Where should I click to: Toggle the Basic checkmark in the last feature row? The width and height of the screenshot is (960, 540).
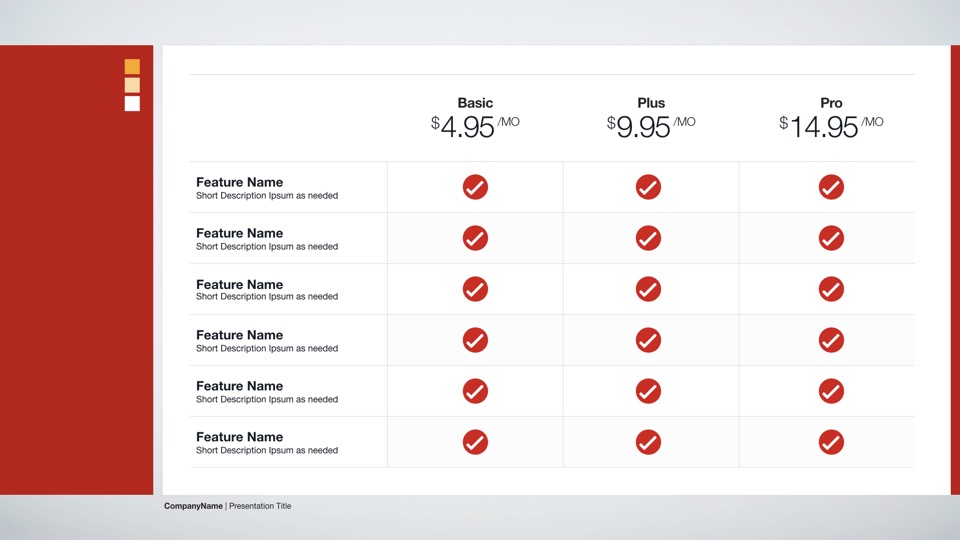click(475, 442)
